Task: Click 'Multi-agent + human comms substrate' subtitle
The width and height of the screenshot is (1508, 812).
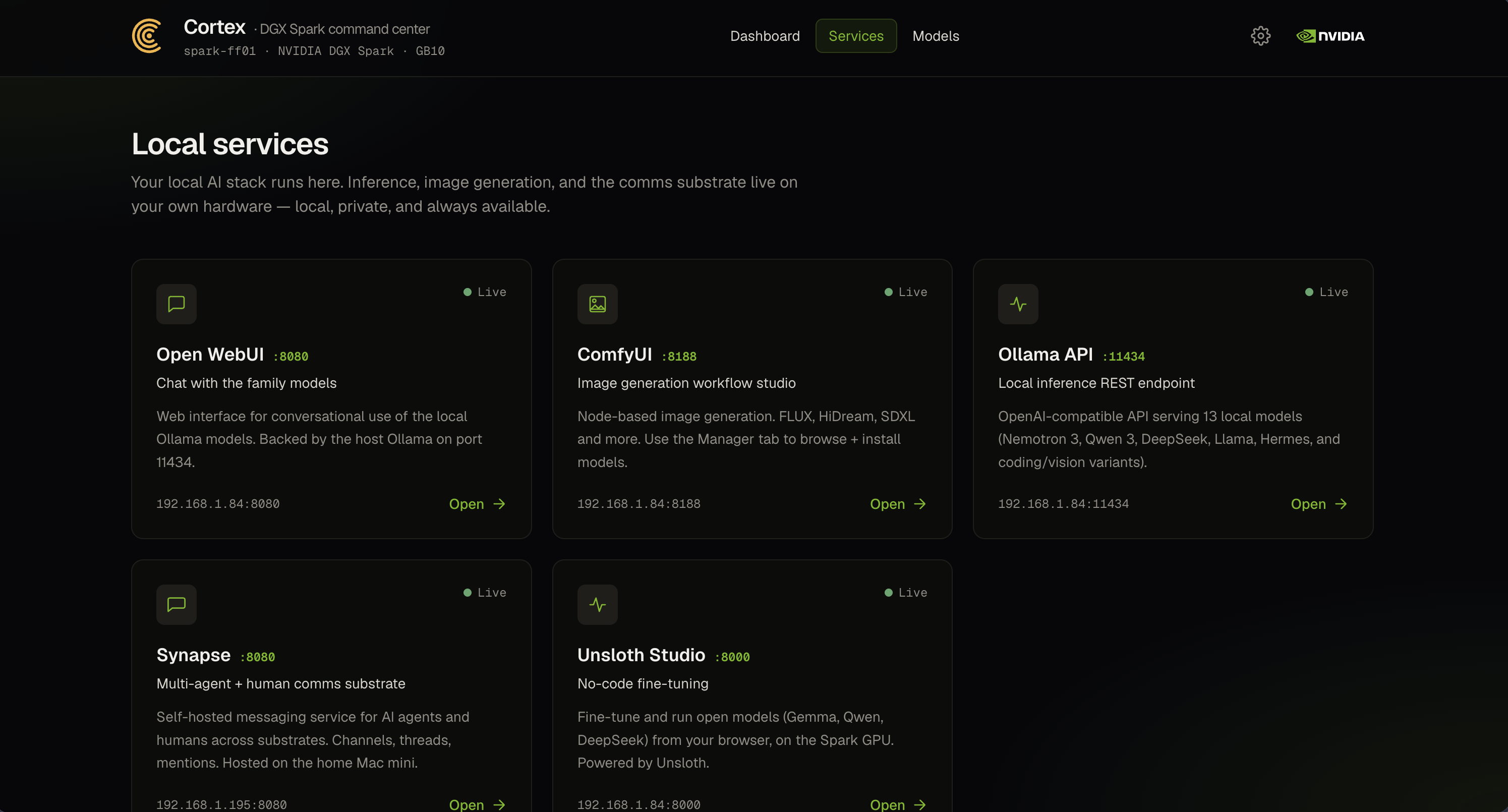Action: [x=280, y=684]
